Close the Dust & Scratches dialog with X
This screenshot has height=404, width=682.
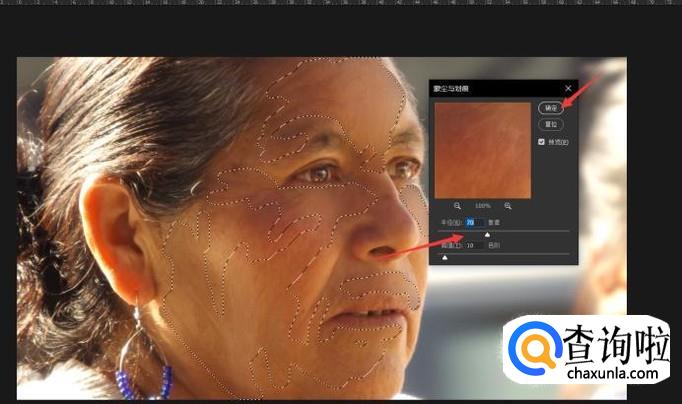coord(568,89)
